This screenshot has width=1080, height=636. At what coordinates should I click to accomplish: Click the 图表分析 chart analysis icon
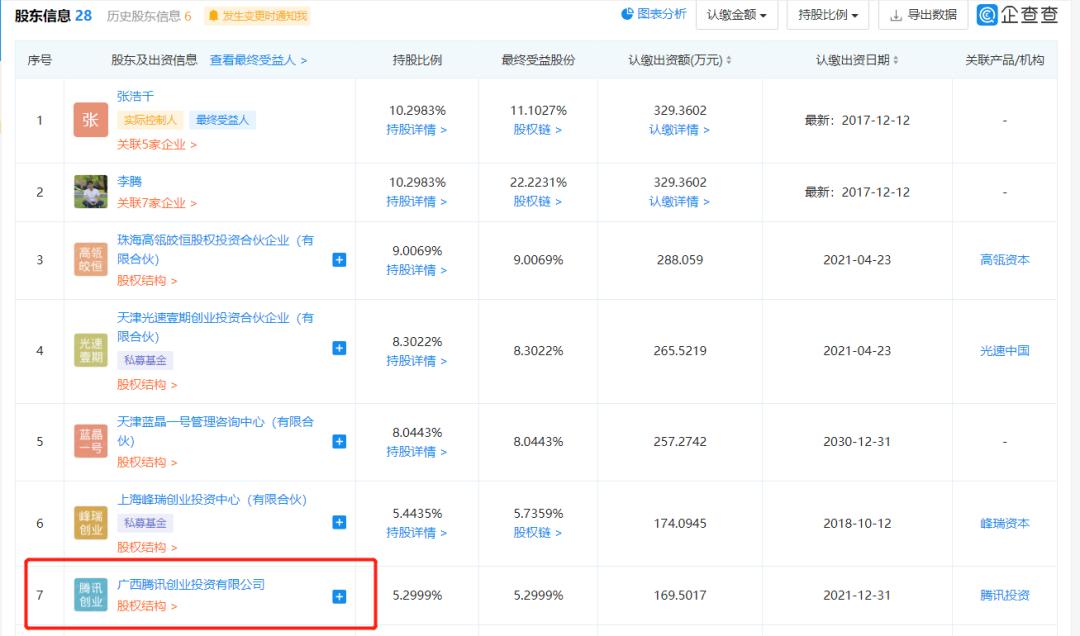pyautogui.click(x=625, y=14)
